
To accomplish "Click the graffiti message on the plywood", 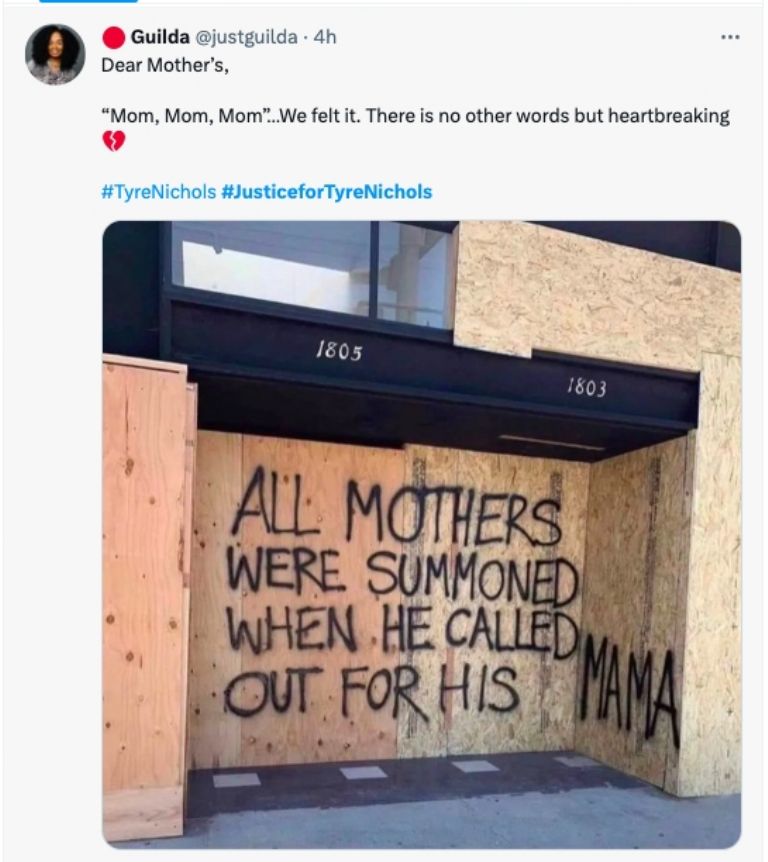I will click(400, 590).
